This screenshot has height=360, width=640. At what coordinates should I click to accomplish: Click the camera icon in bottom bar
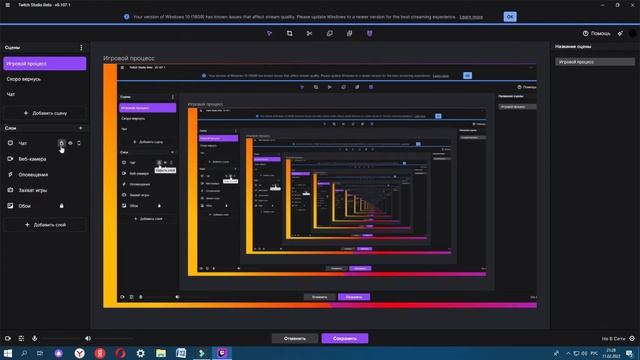[x=8, y=338]
